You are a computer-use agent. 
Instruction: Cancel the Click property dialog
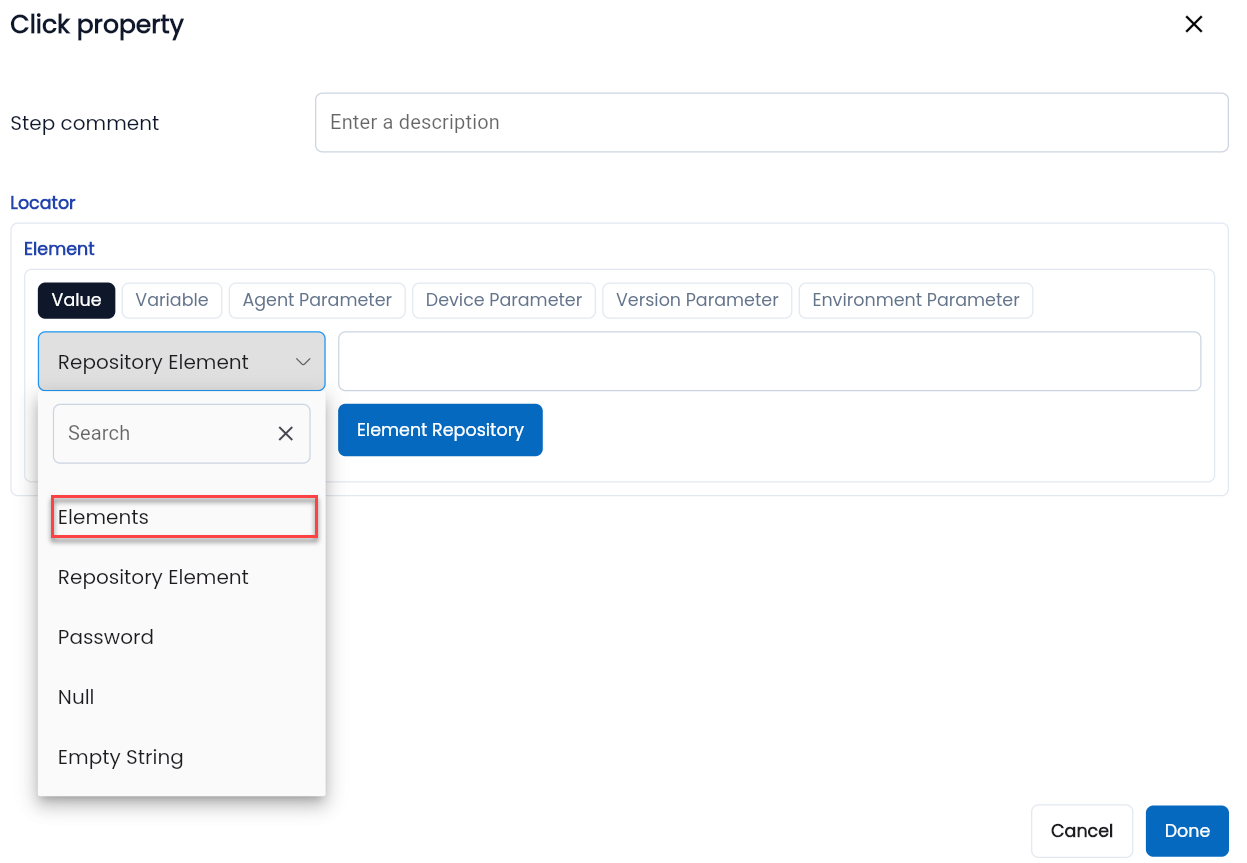[x=1082, y=831]
